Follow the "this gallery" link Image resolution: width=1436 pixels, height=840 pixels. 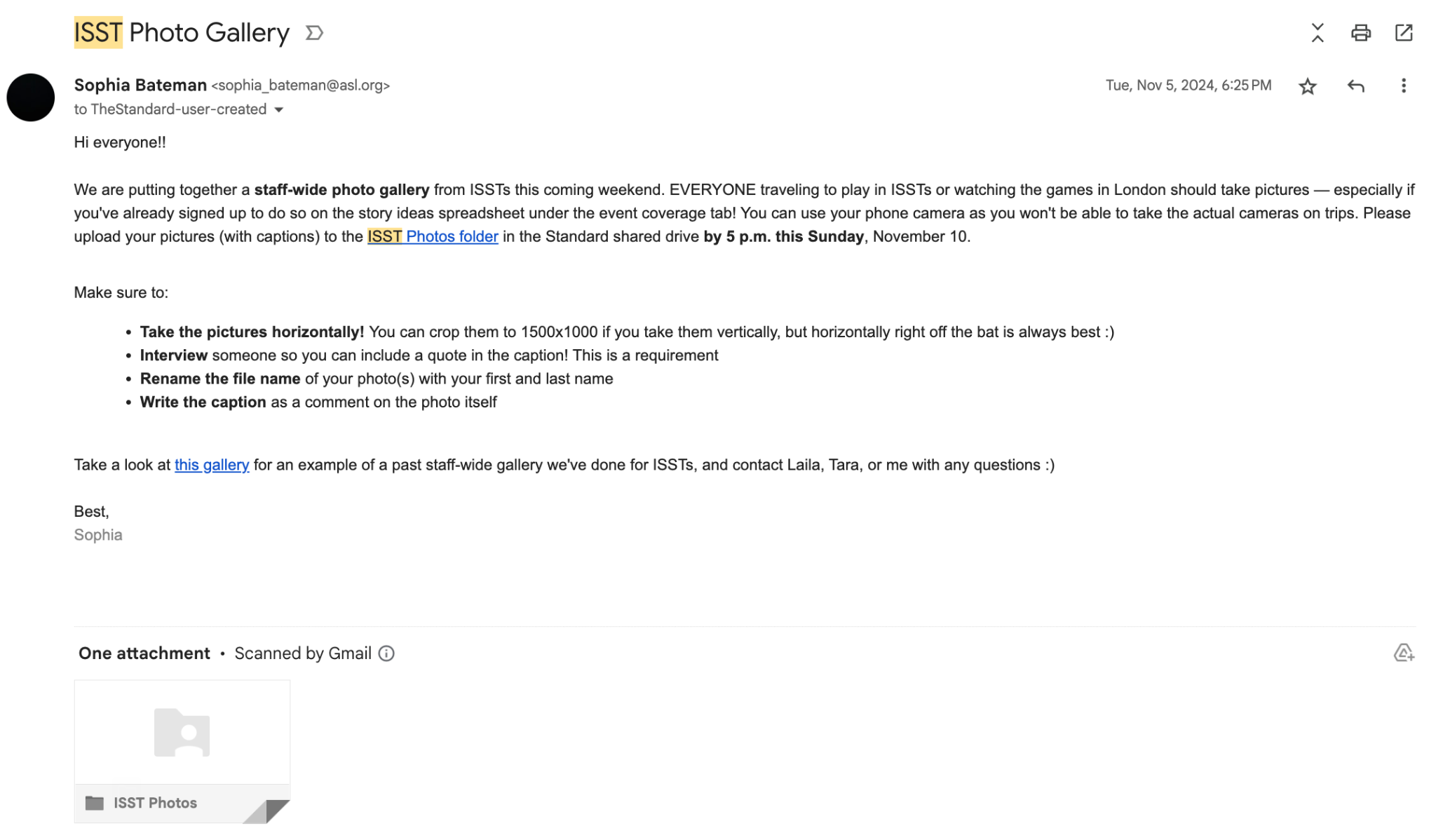tap(212, 465)
